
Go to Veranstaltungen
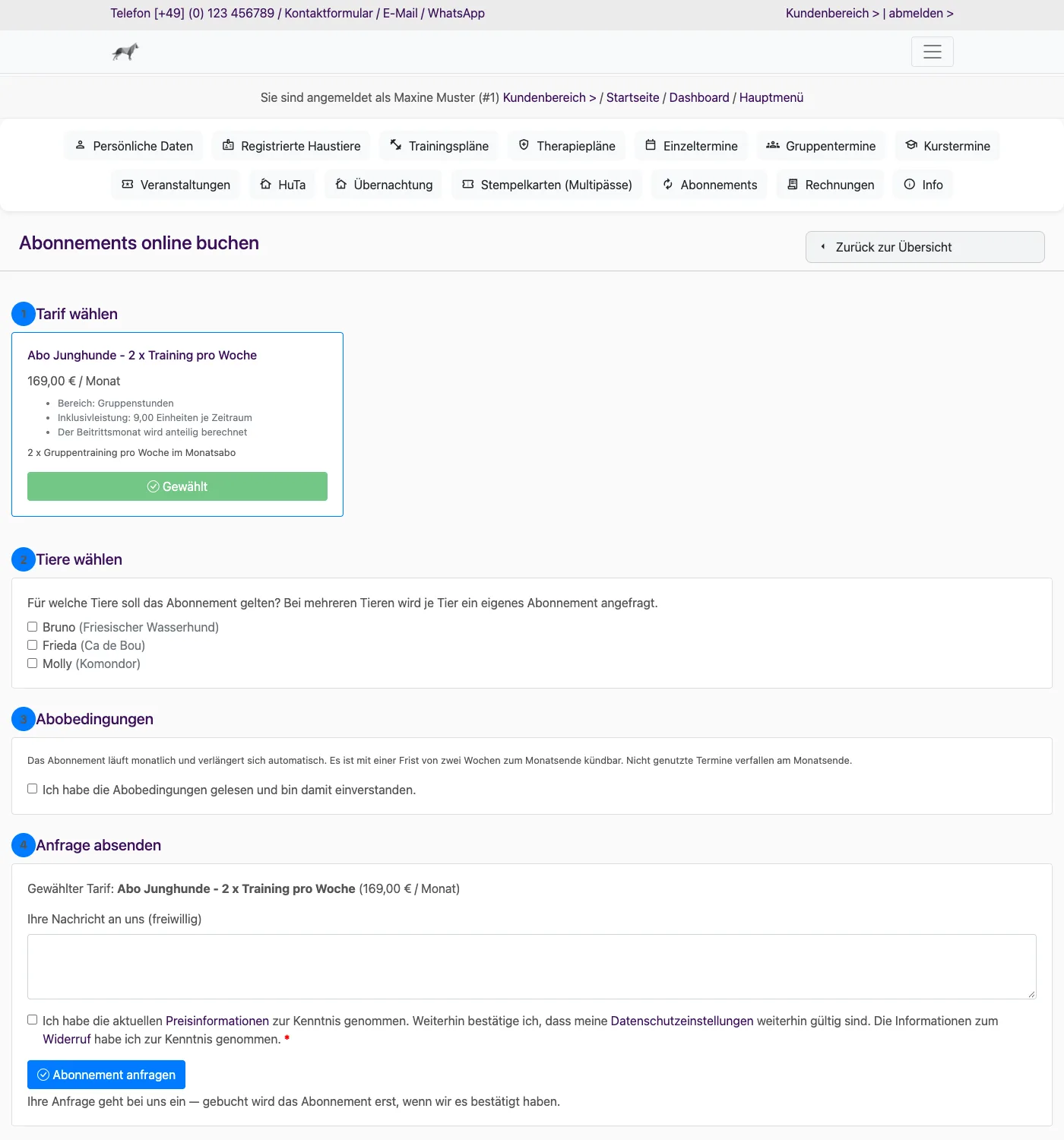176,185
